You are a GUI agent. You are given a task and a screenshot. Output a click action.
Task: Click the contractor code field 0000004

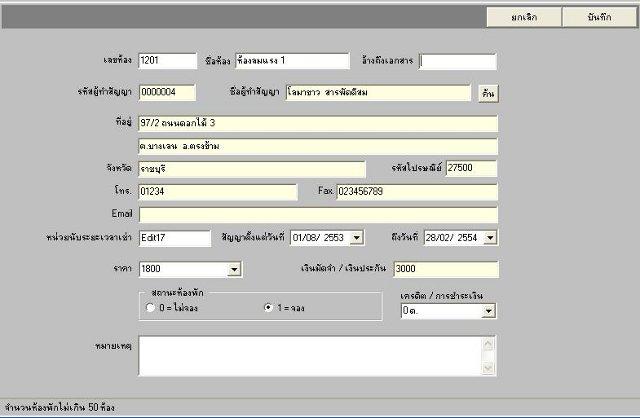click(167, 92)
